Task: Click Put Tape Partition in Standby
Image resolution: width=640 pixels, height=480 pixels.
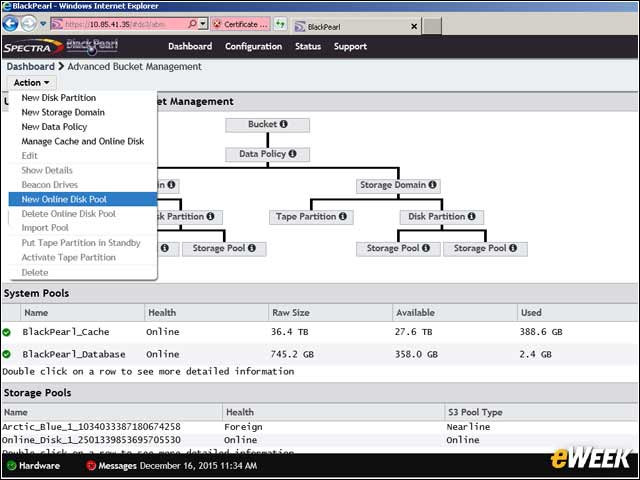Action: (81, 243)
